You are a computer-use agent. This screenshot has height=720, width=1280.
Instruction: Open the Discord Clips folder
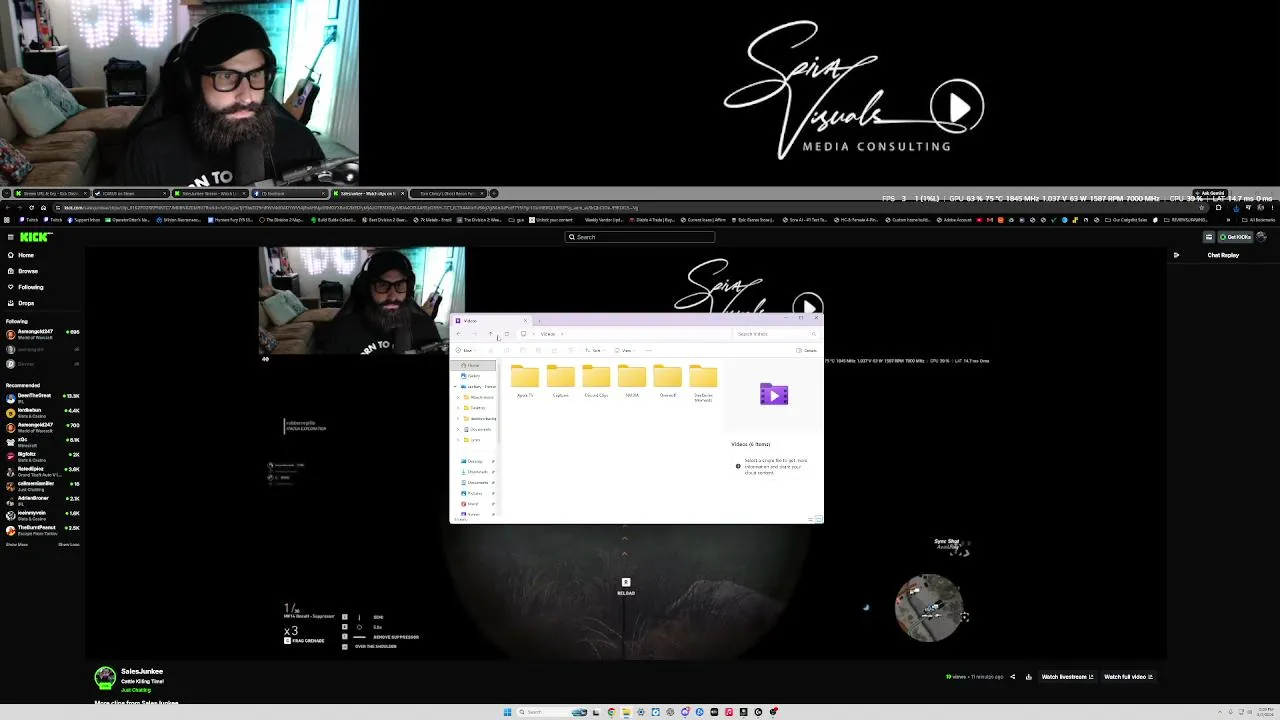tap(596, 382)
